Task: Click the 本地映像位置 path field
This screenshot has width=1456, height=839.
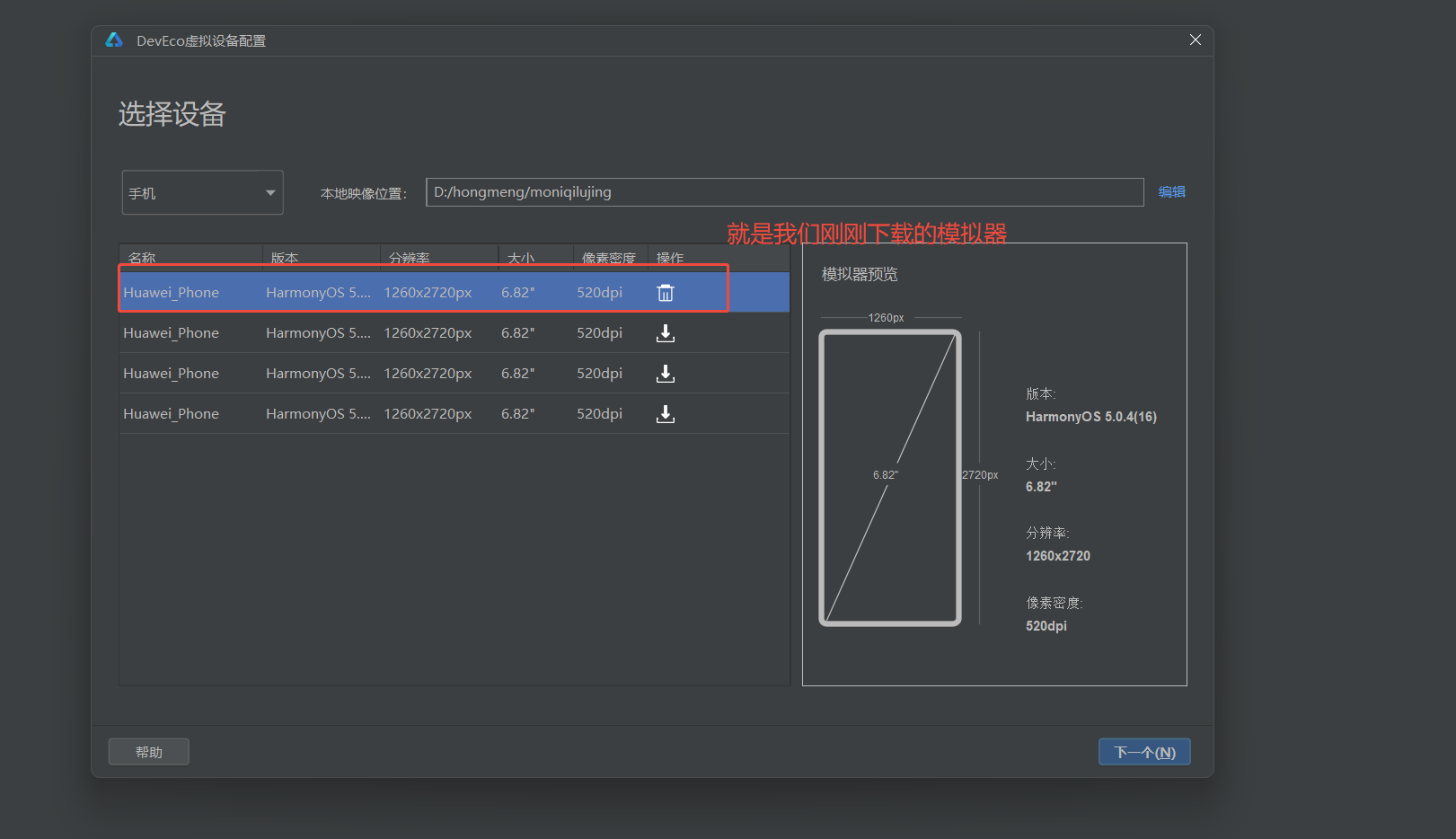Action: click(x=784, y=192)
